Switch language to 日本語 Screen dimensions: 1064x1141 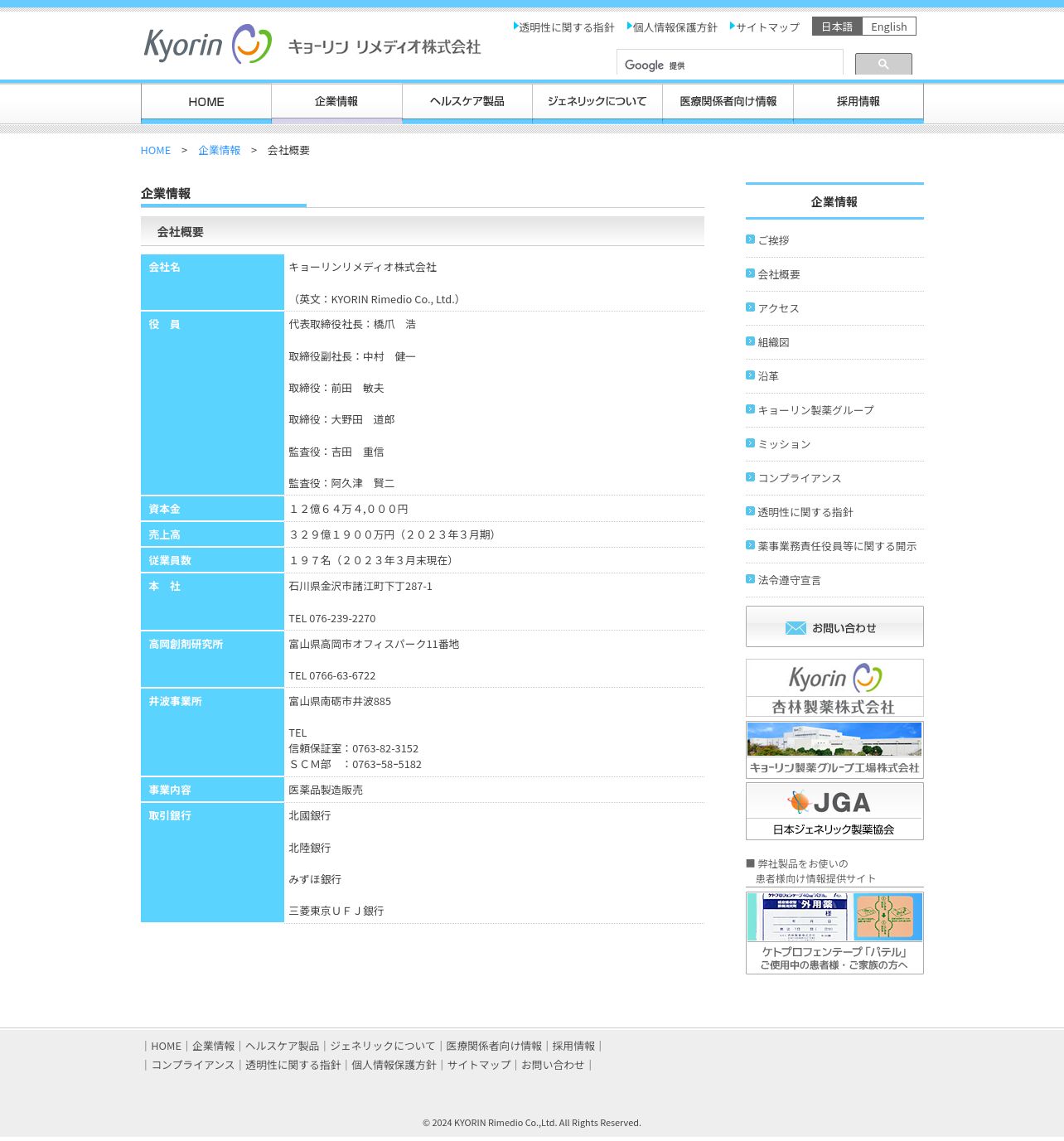pyautogui.click(x=837, y=27)
